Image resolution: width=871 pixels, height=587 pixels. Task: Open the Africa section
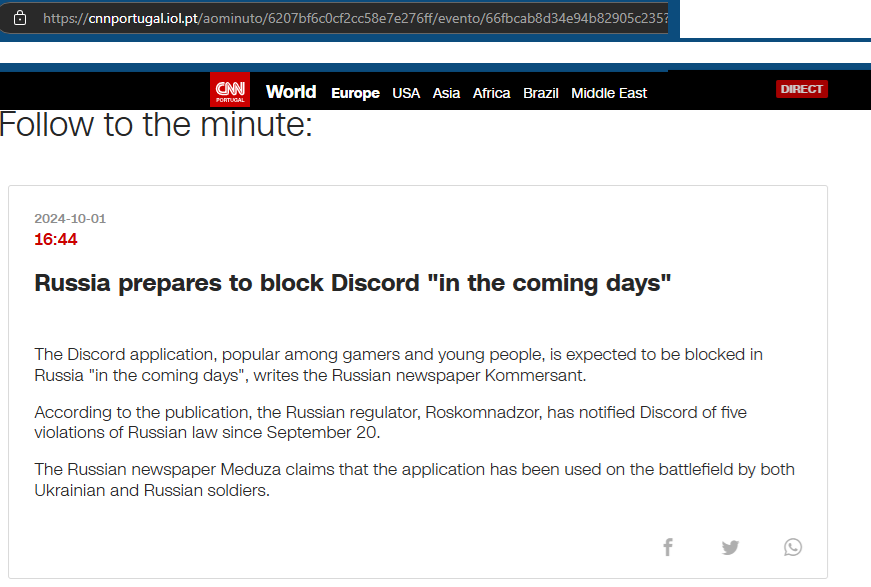[x=492, y=93]
